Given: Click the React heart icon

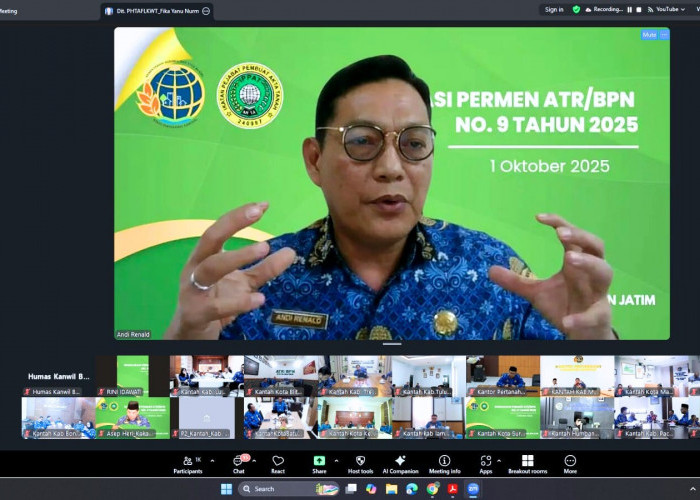Looking at the screenshot, I should 278,463.
